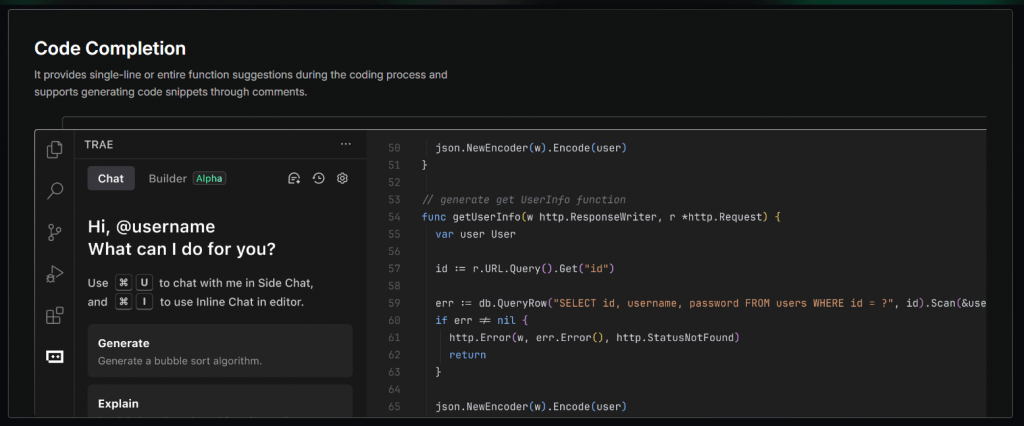Click line number 65 in gutter

394,407
